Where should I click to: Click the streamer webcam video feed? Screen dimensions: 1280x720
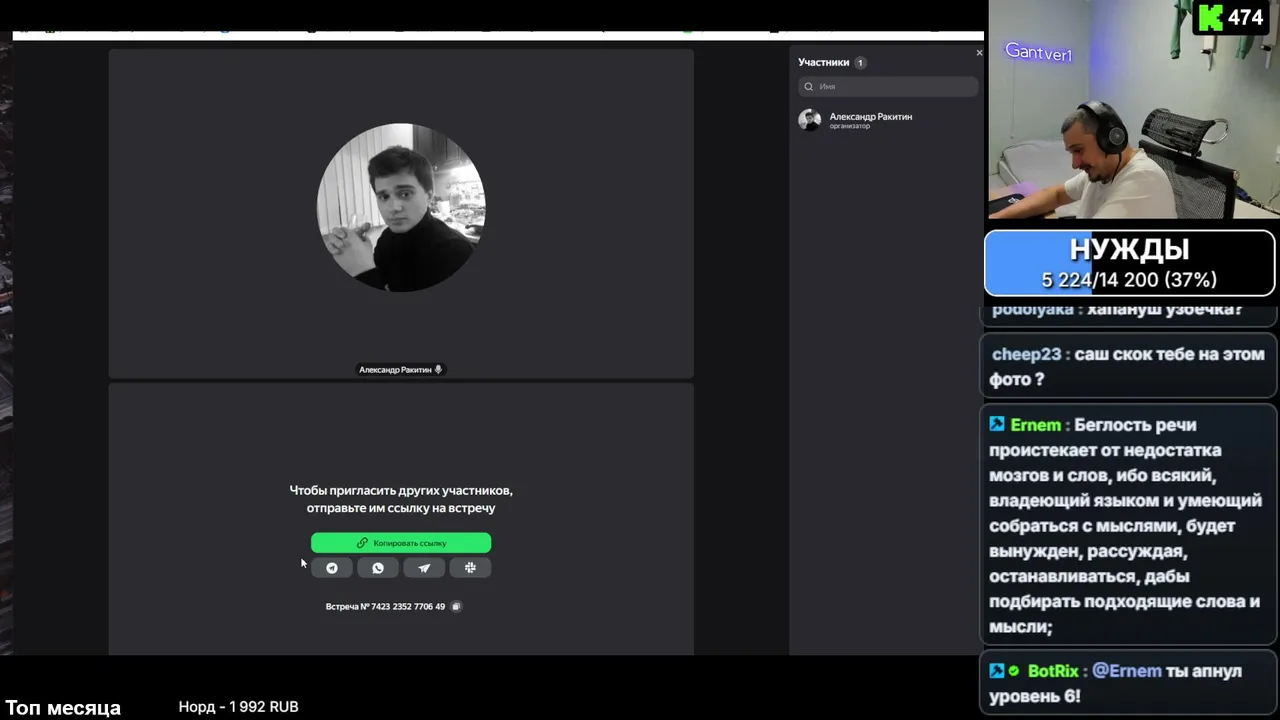(1134, 110)
